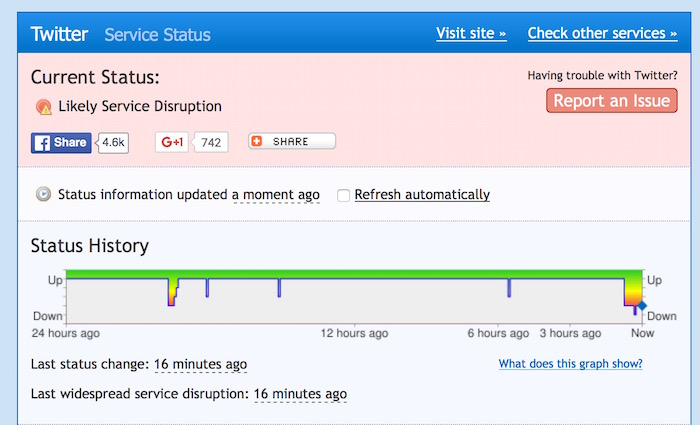Click the green Up band in graph
This screenshot has height=425, width=700.
click(x=400, y=274)
